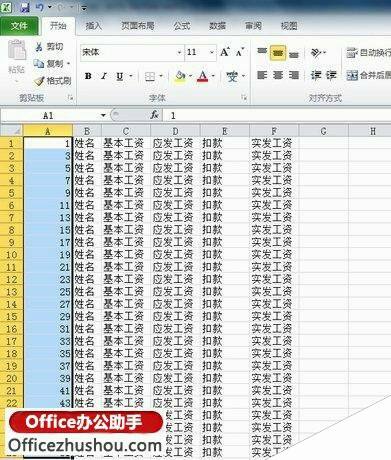Click the 变 phonetic guide icon
This screenshot has width=391, height=460.
click(232, 77)
